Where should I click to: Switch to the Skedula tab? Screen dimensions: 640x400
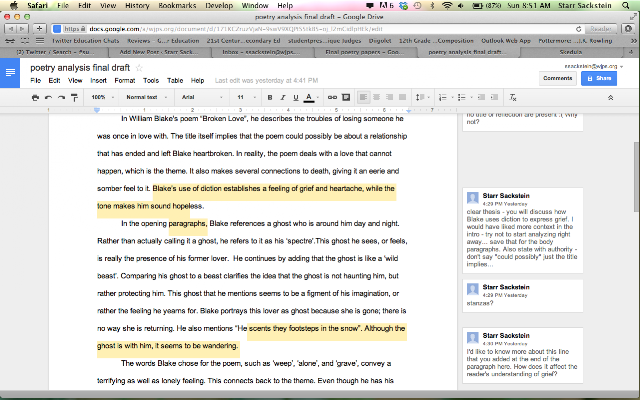(570, 52)
